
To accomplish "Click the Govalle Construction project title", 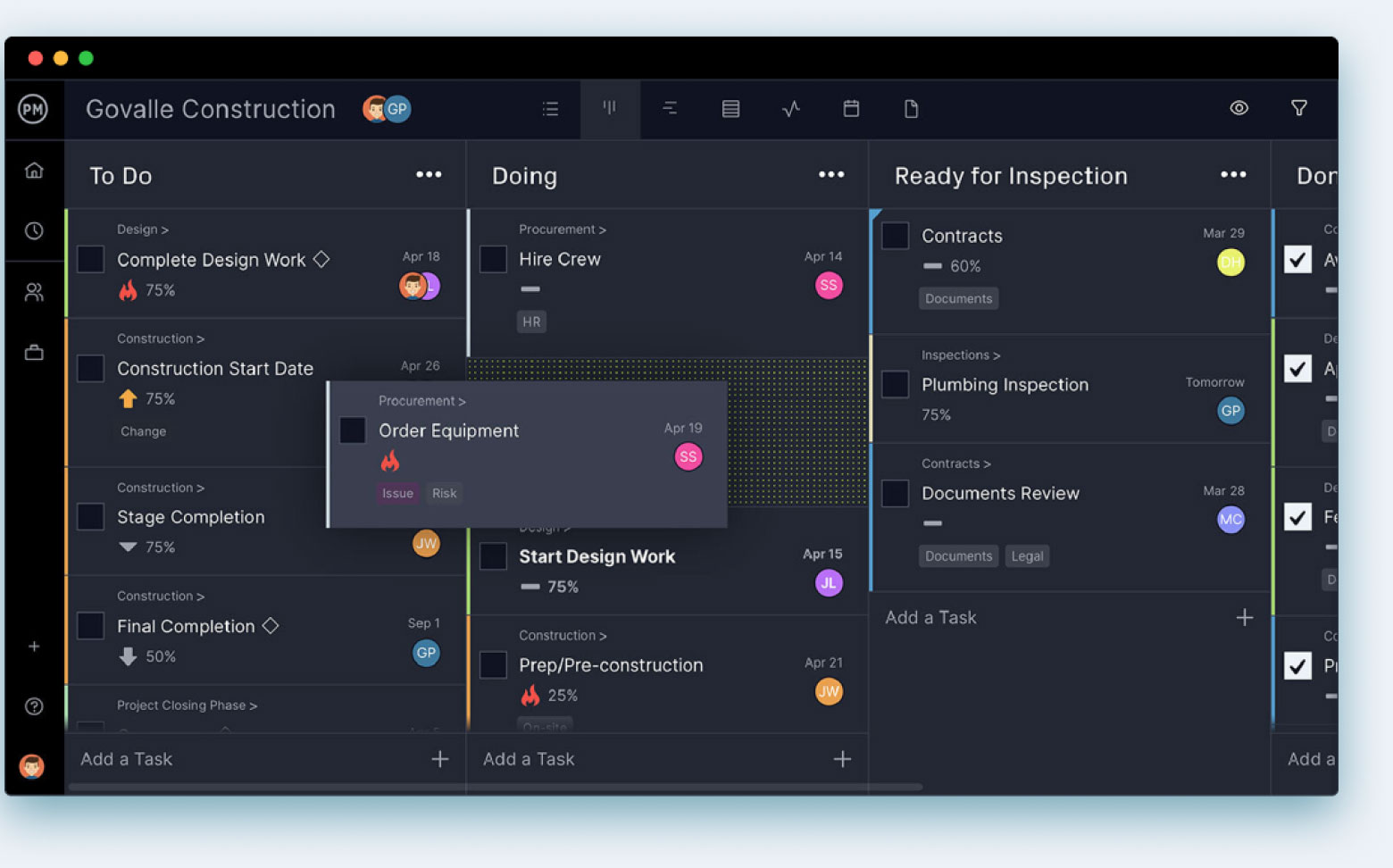I will (x=210, y=108).
